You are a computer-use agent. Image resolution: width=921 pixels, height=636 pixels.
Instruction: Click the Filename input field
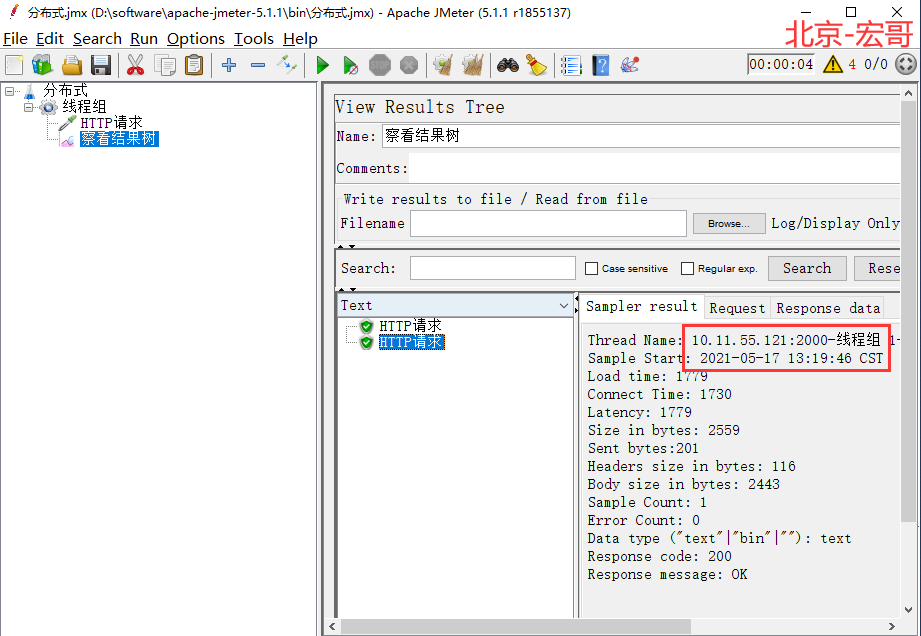point(548,224)
